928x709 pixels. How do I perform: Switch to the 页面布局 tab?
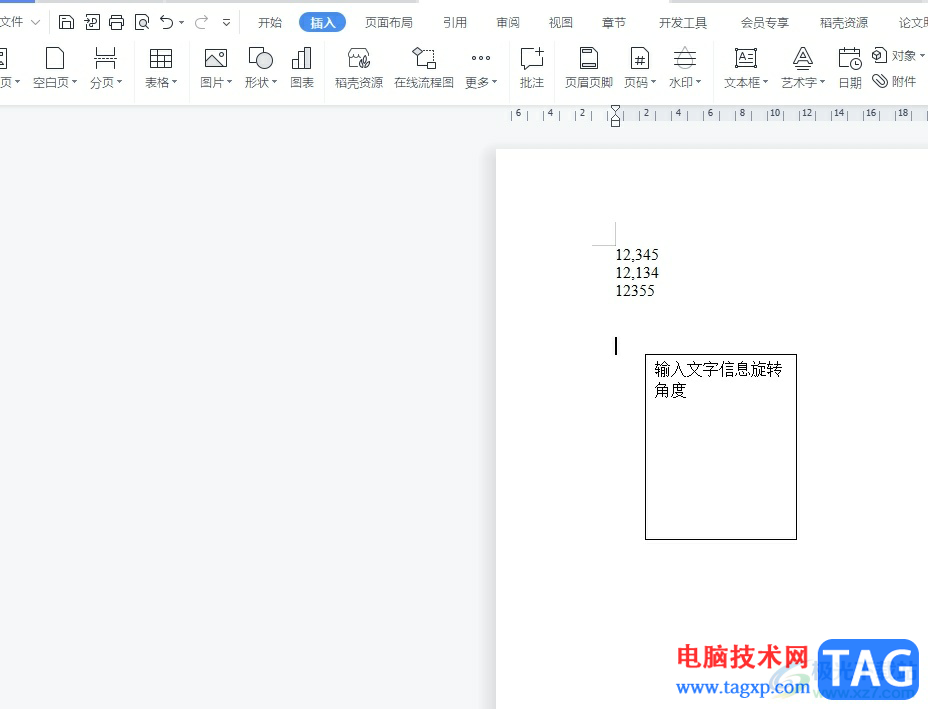(389, 22)
